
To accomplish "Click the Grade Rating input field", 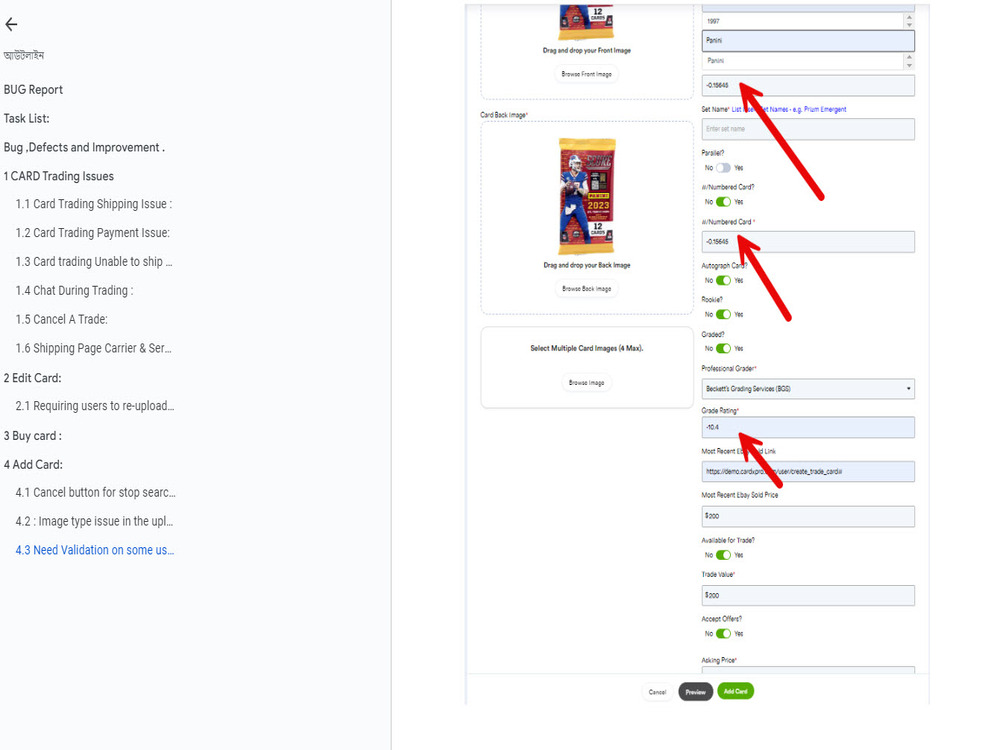I will (808, 427).
